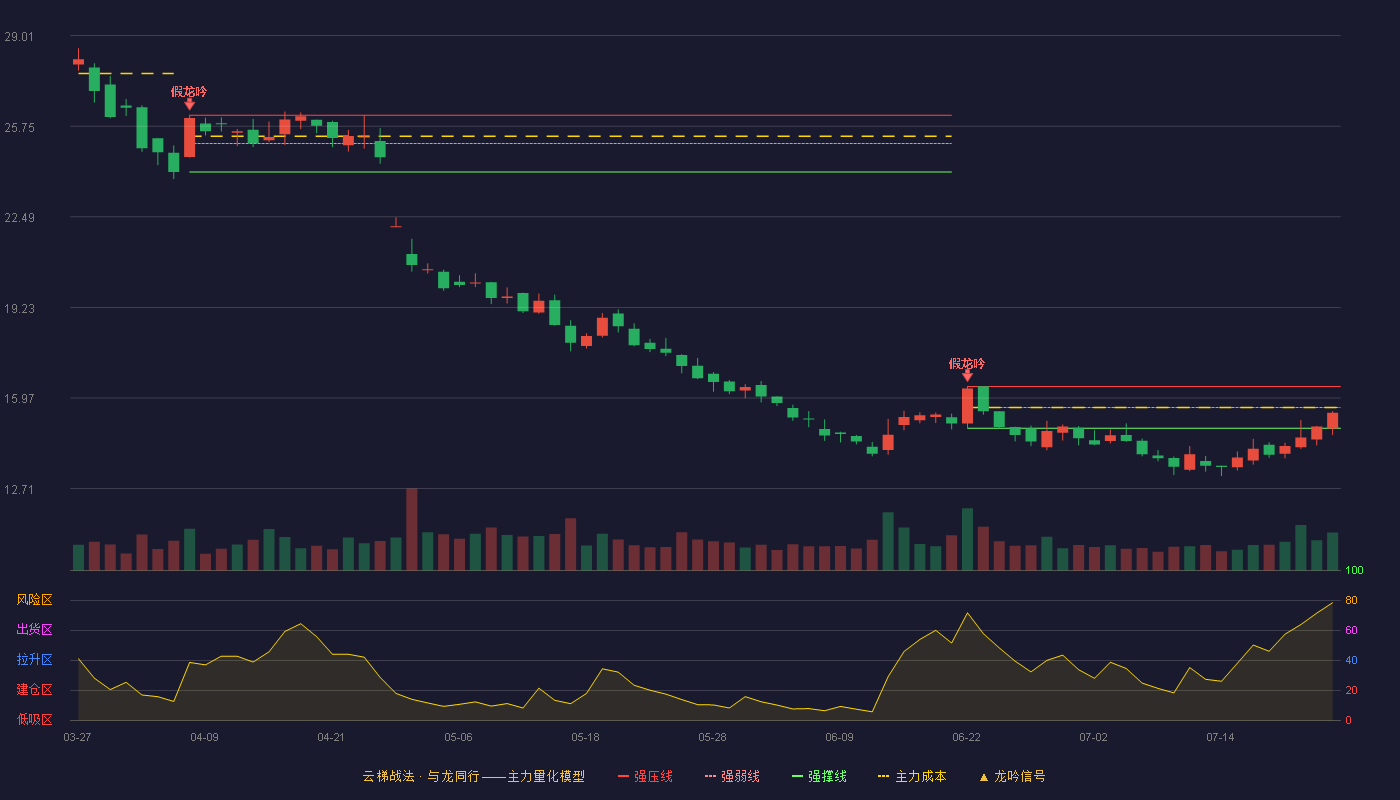
Task: Click the tallest red volume bar
Action: pyautogui.click(x=411, y=529)
